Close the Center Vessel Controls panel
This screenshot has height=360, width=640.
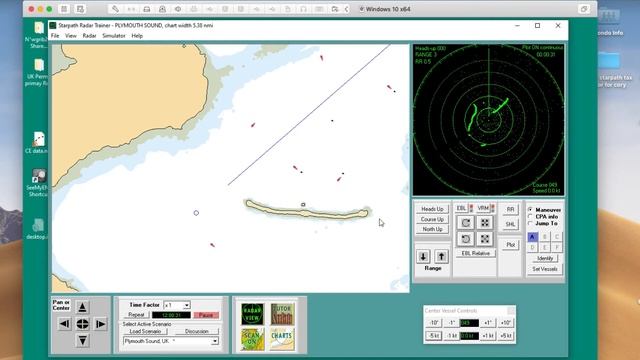[511, 311]
